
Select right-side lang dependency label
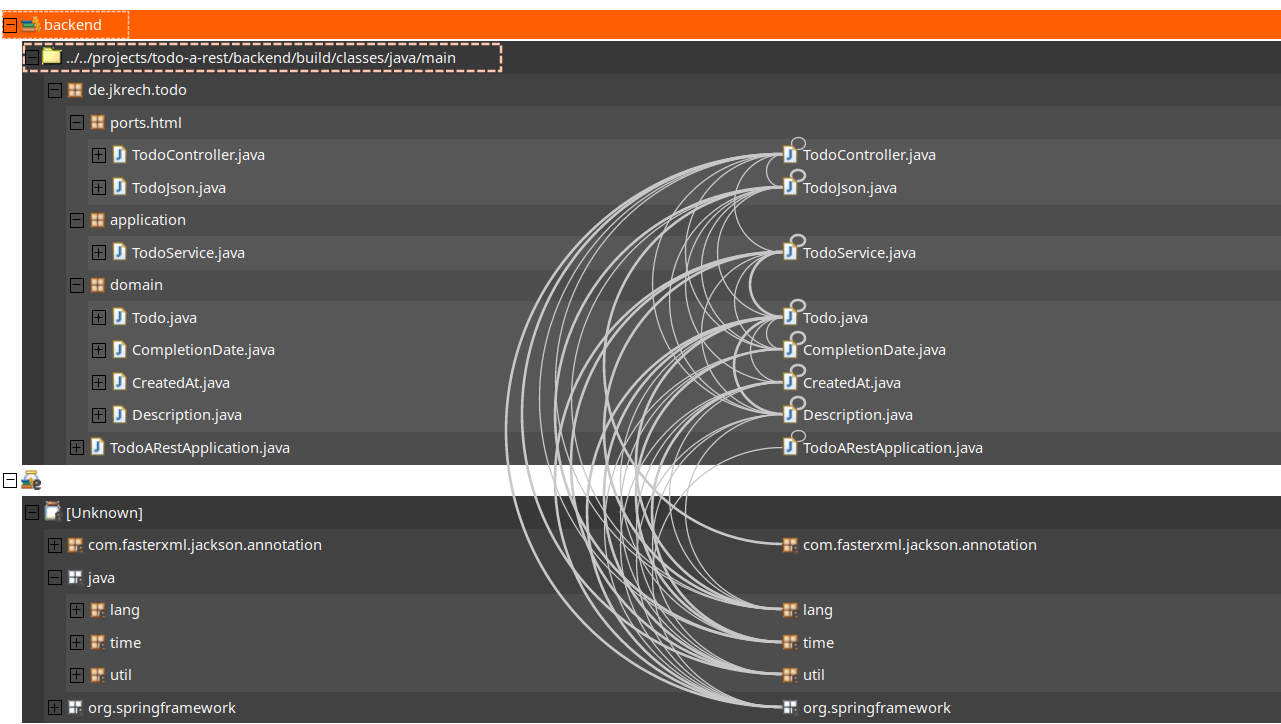click(x=818, y=610)
